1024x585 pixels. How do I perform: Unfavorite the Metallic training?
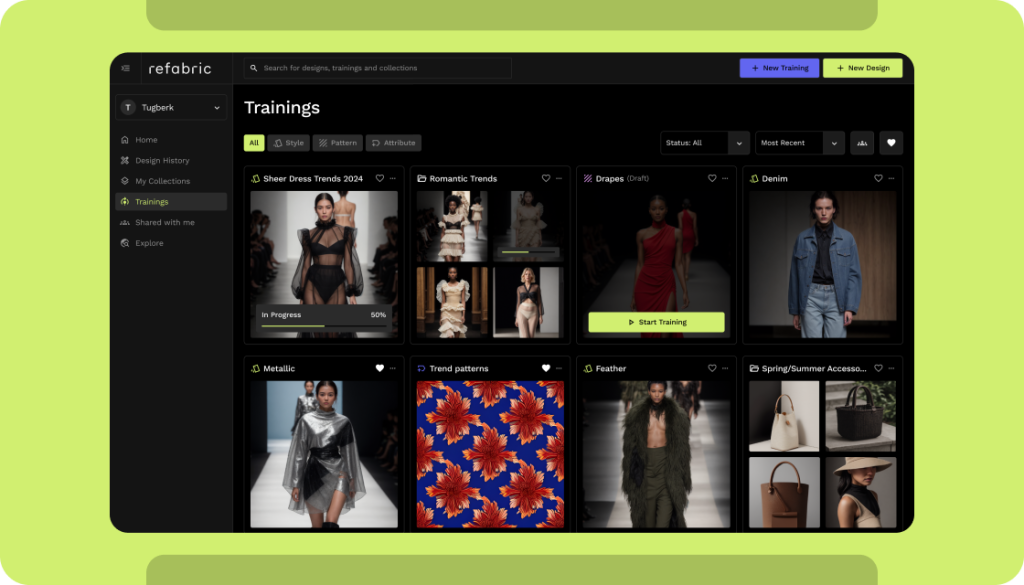click(379, 368)
